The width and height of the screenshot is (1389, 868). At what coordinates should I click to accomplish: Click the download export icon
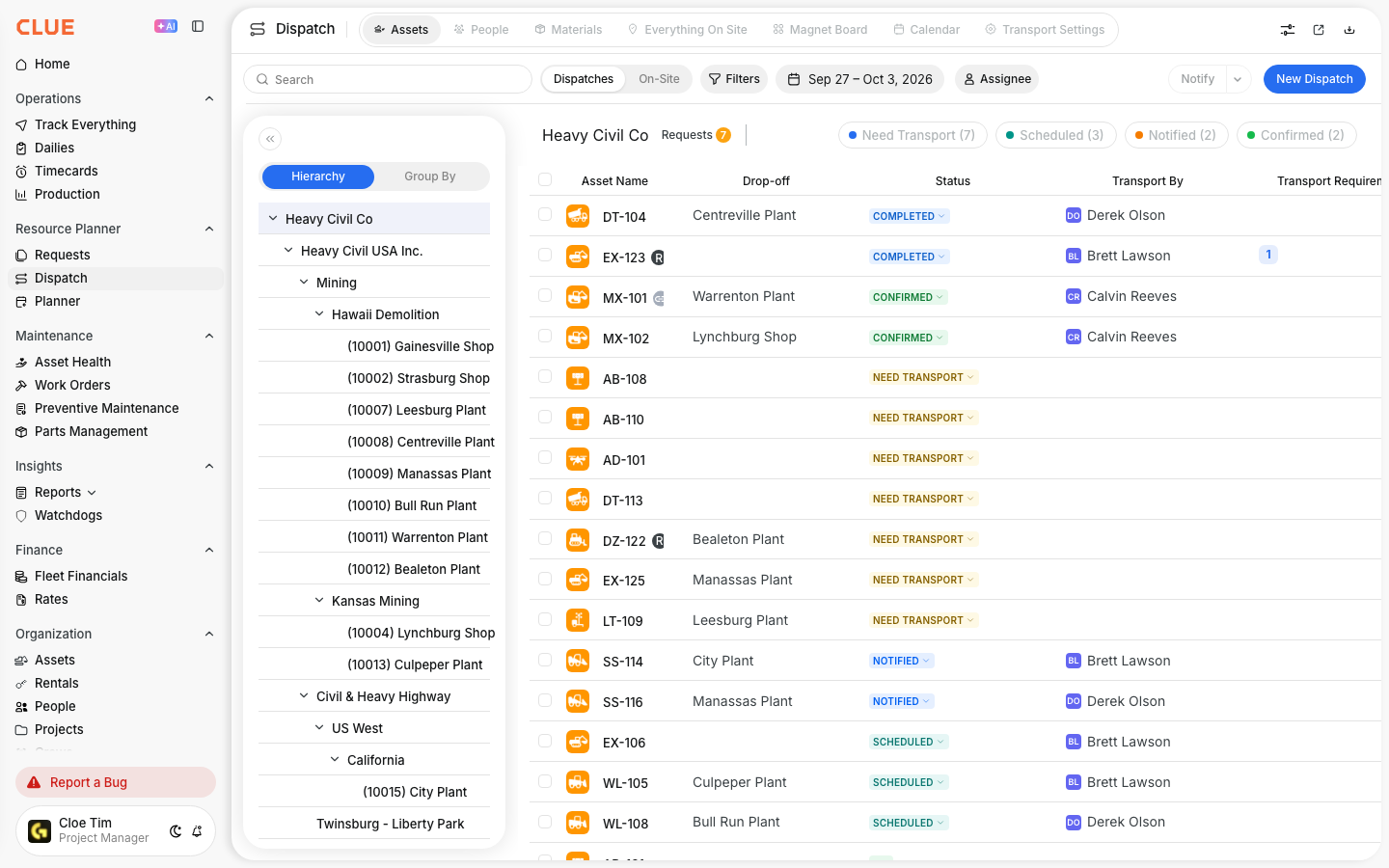(x=1349, y=30)
